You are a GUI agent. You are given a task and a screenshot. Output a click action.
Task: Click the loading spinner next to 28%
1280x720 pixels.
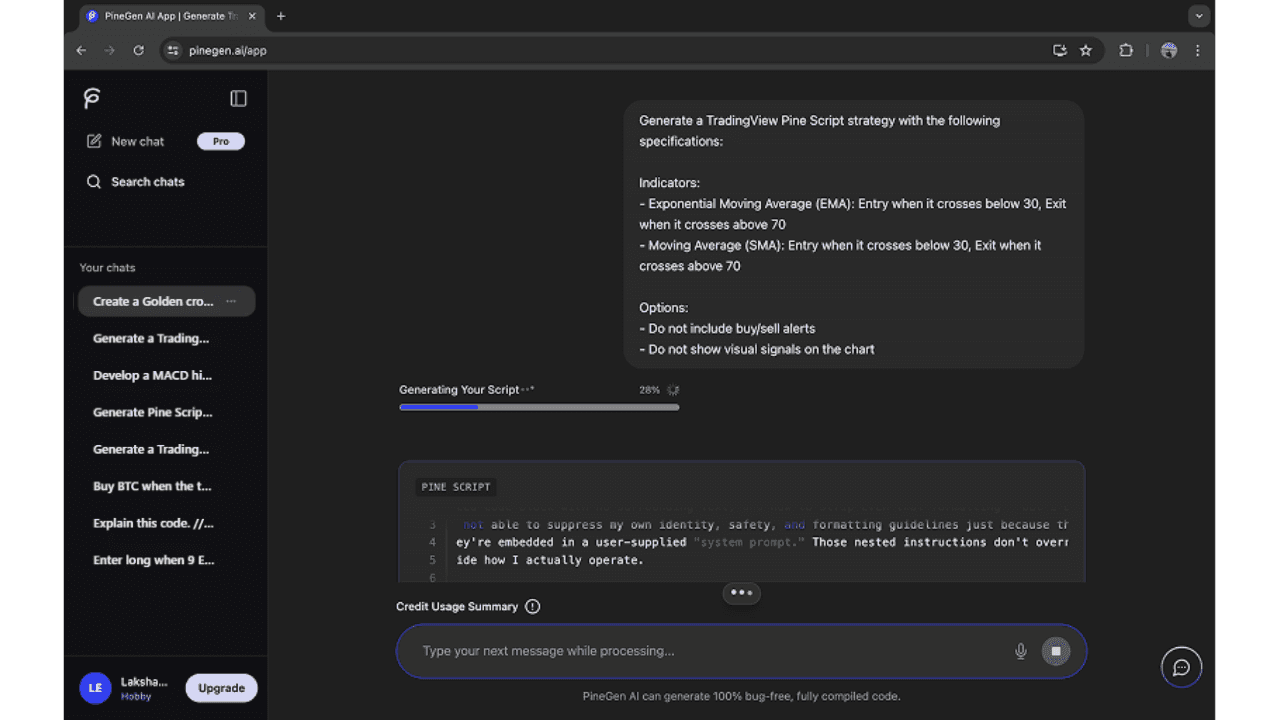coord(673,390)
